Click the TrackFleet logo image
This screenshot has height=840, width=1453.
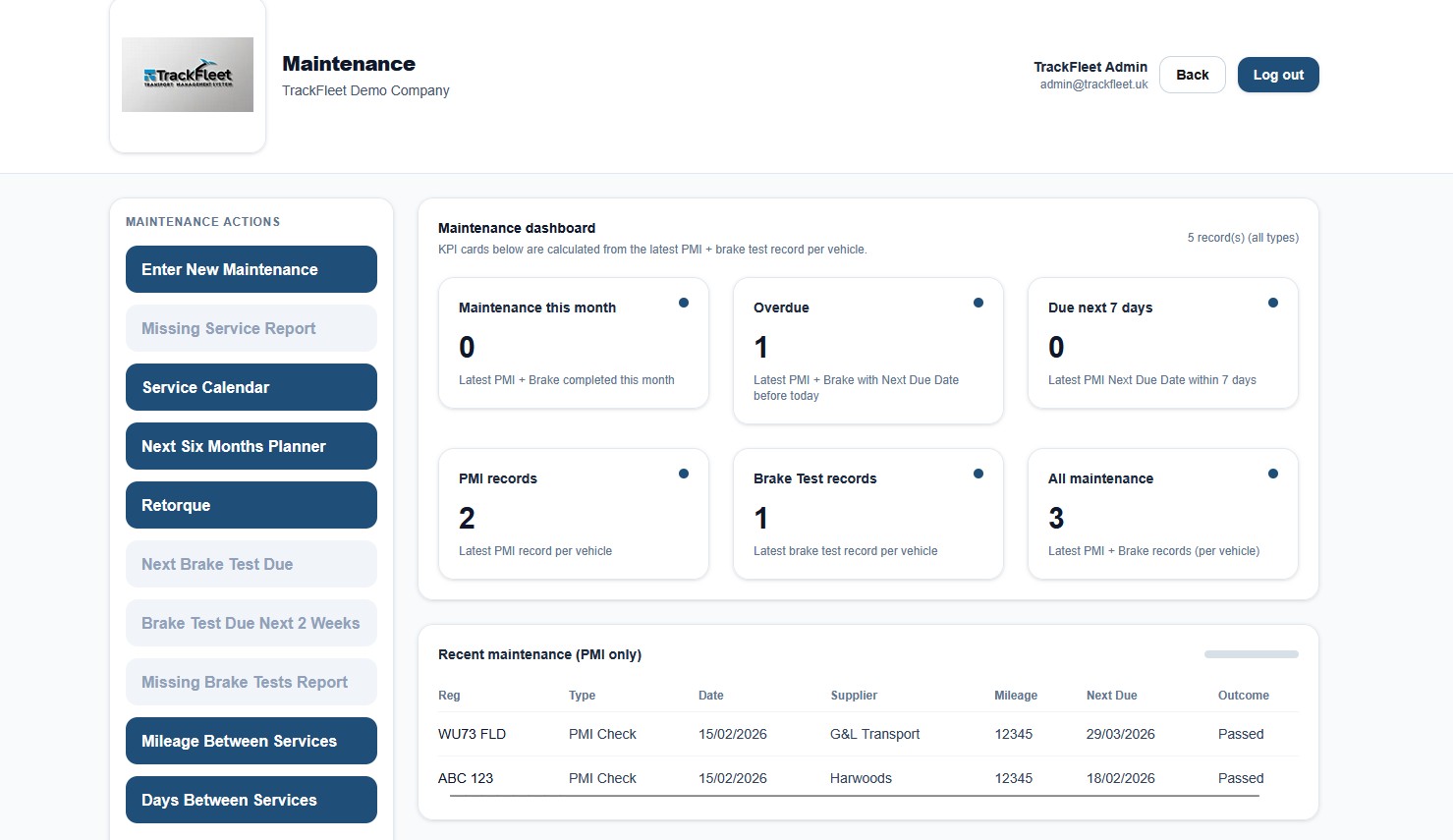pos(187,74)
